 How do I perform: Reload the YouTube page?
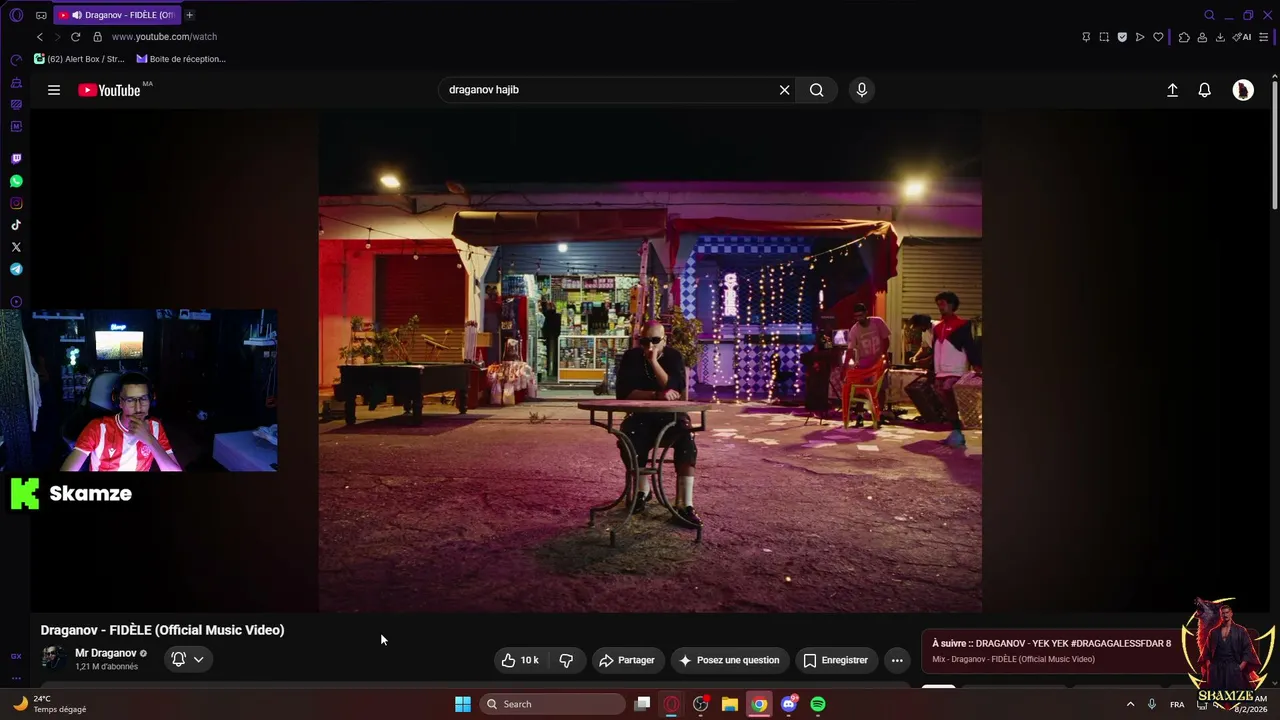[x=75, y=37]
